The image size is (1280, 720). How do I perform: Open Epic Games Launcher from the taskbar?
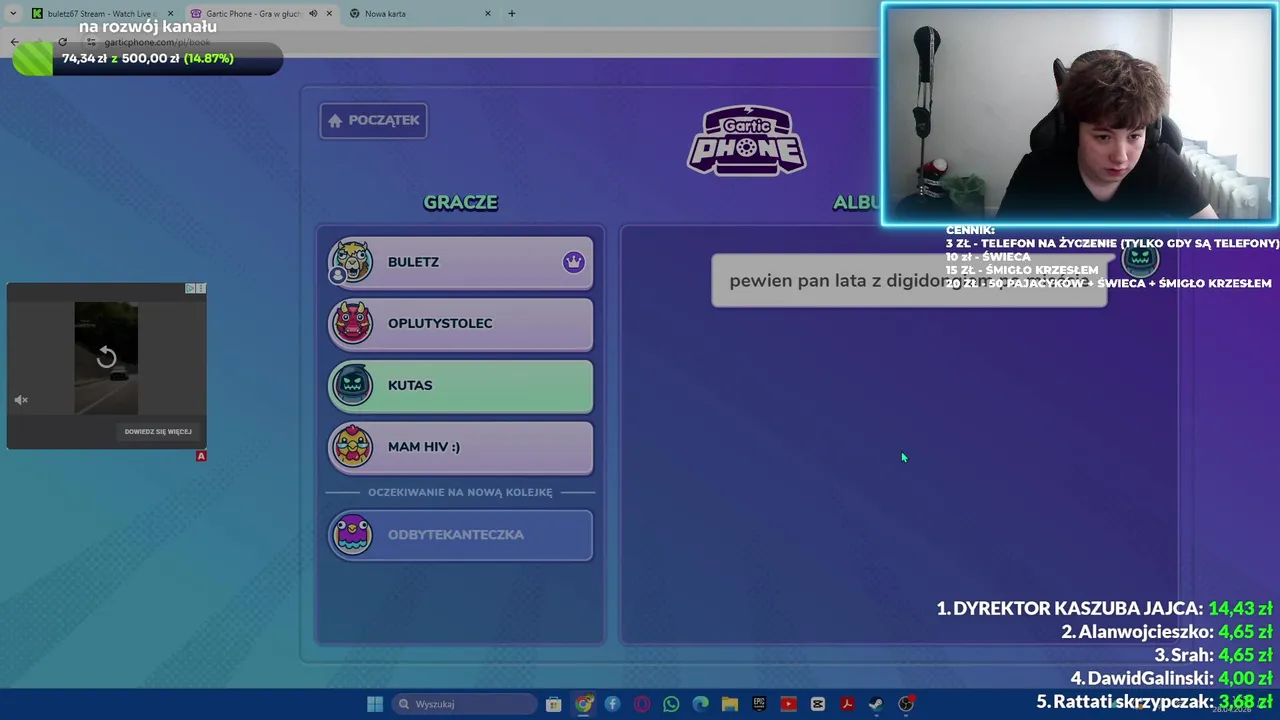[x=759, y=704]
